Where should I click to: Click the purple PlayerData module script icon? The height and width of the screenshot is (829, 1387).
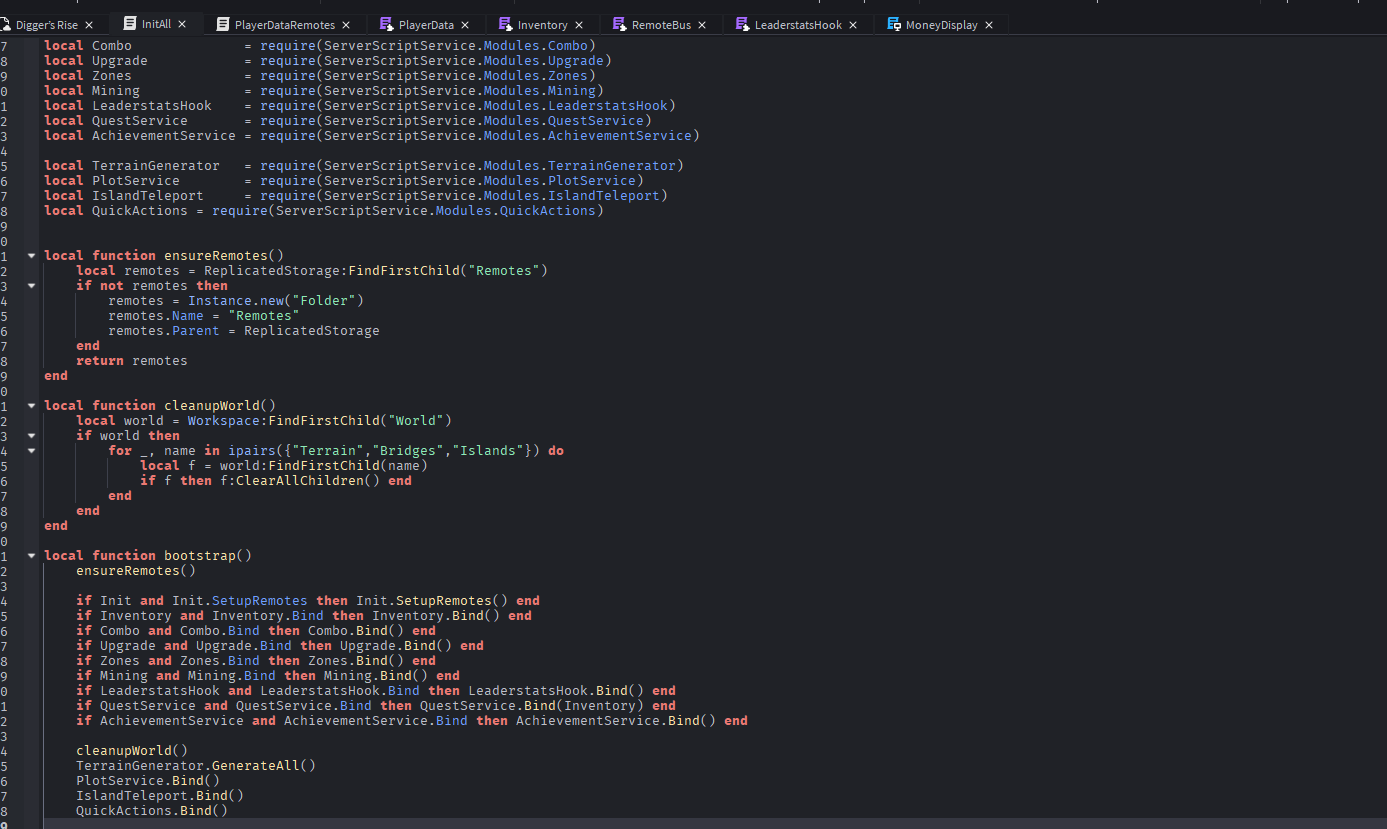pyautogui.click(x=386, y=25)
